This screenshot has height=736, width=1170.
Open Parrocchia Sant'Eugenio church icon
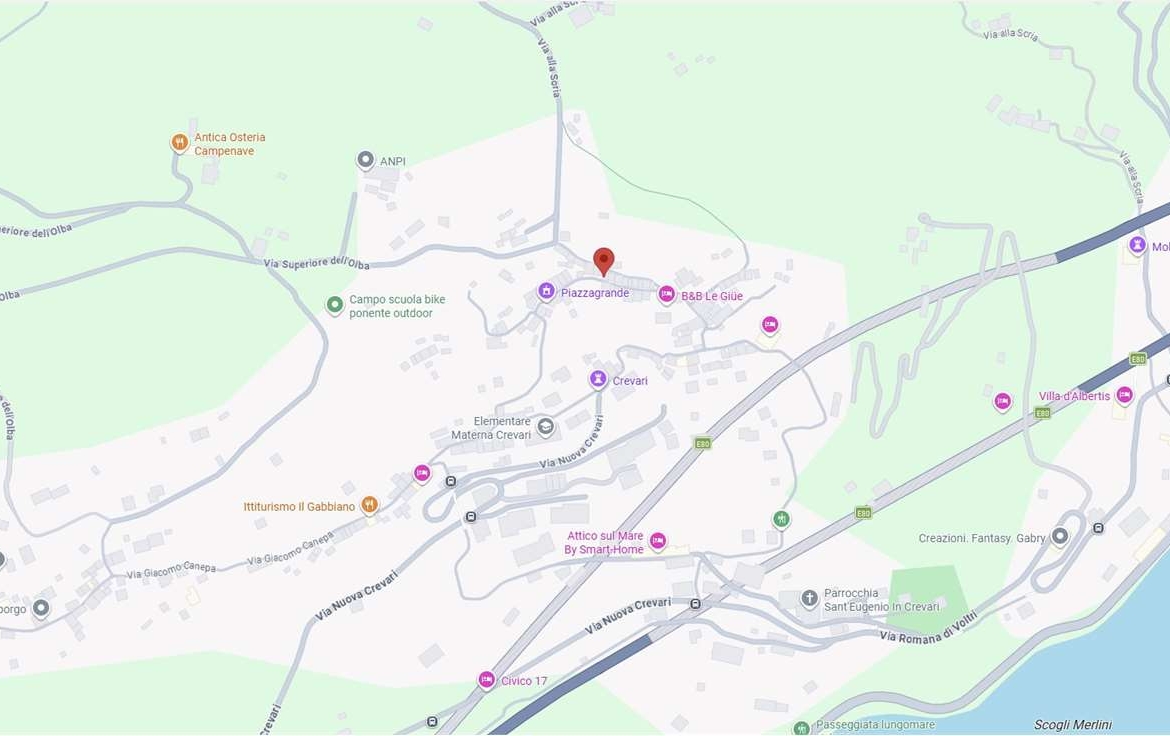coord(810,598)
